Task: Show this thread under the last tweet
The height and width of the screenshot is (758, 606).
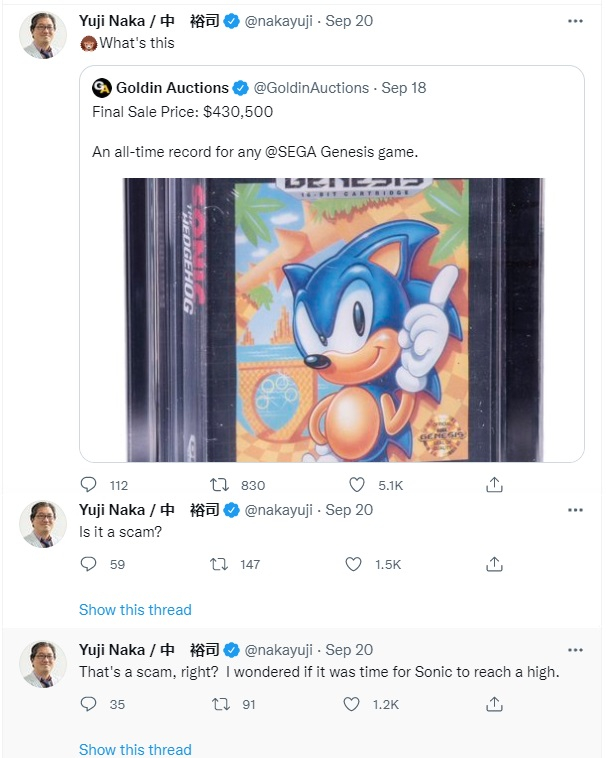Action: (135, 749)
